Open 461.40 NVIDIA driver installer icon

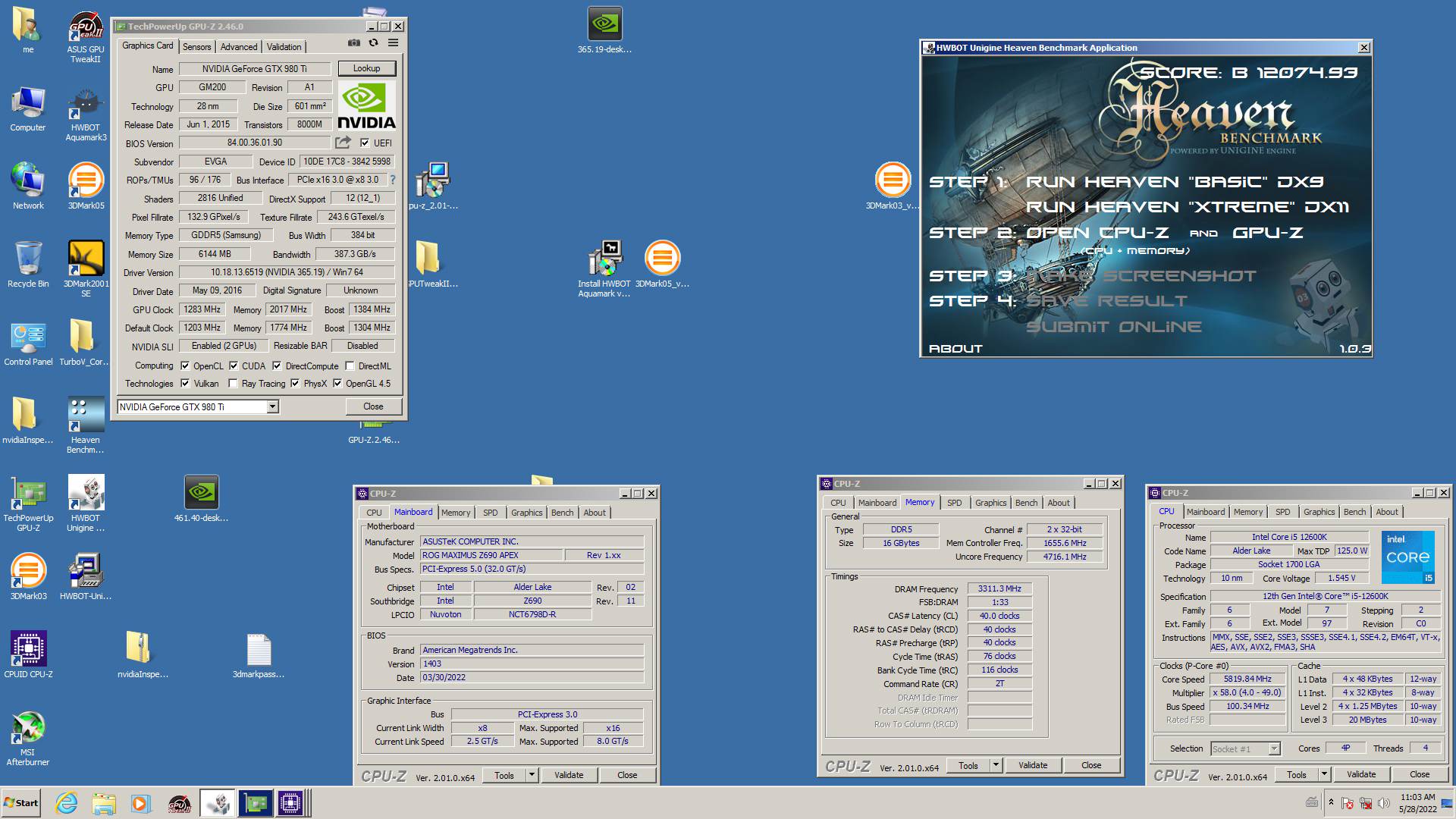click(201, 498)
